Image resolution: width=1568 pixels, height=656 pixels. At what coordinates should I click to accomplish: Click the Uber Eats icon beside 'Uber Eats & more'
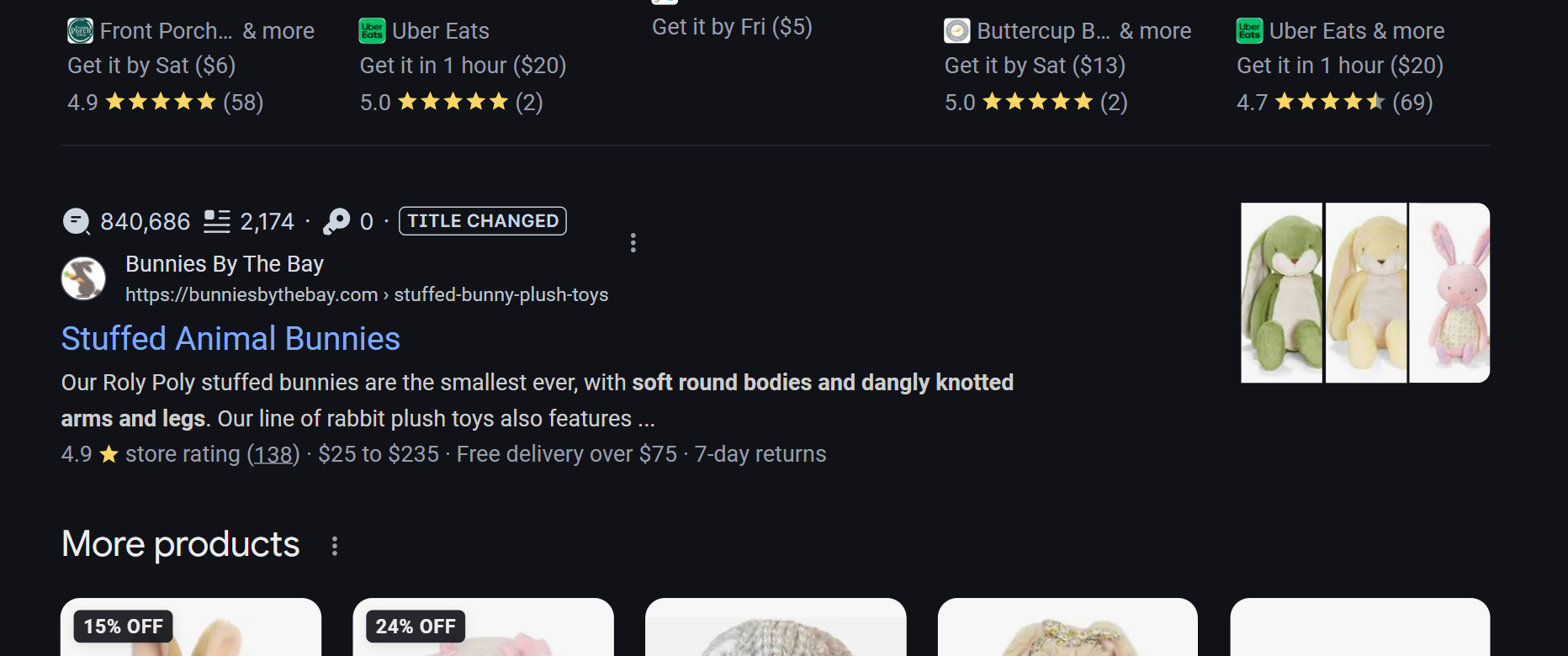click(x=1248, y=30)
